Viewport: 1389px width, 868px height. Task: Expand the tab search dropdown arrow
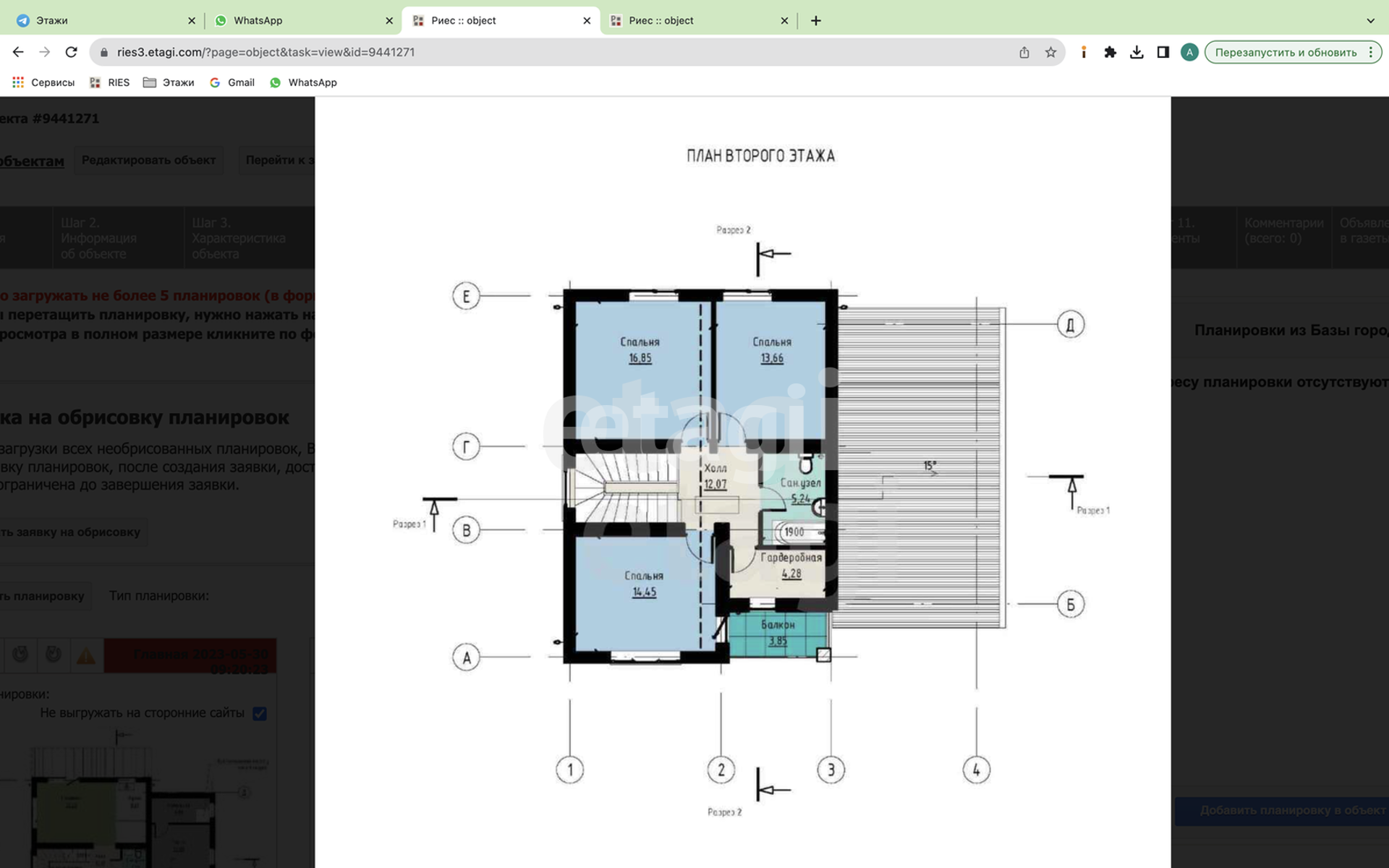(x=1370, y=20)
